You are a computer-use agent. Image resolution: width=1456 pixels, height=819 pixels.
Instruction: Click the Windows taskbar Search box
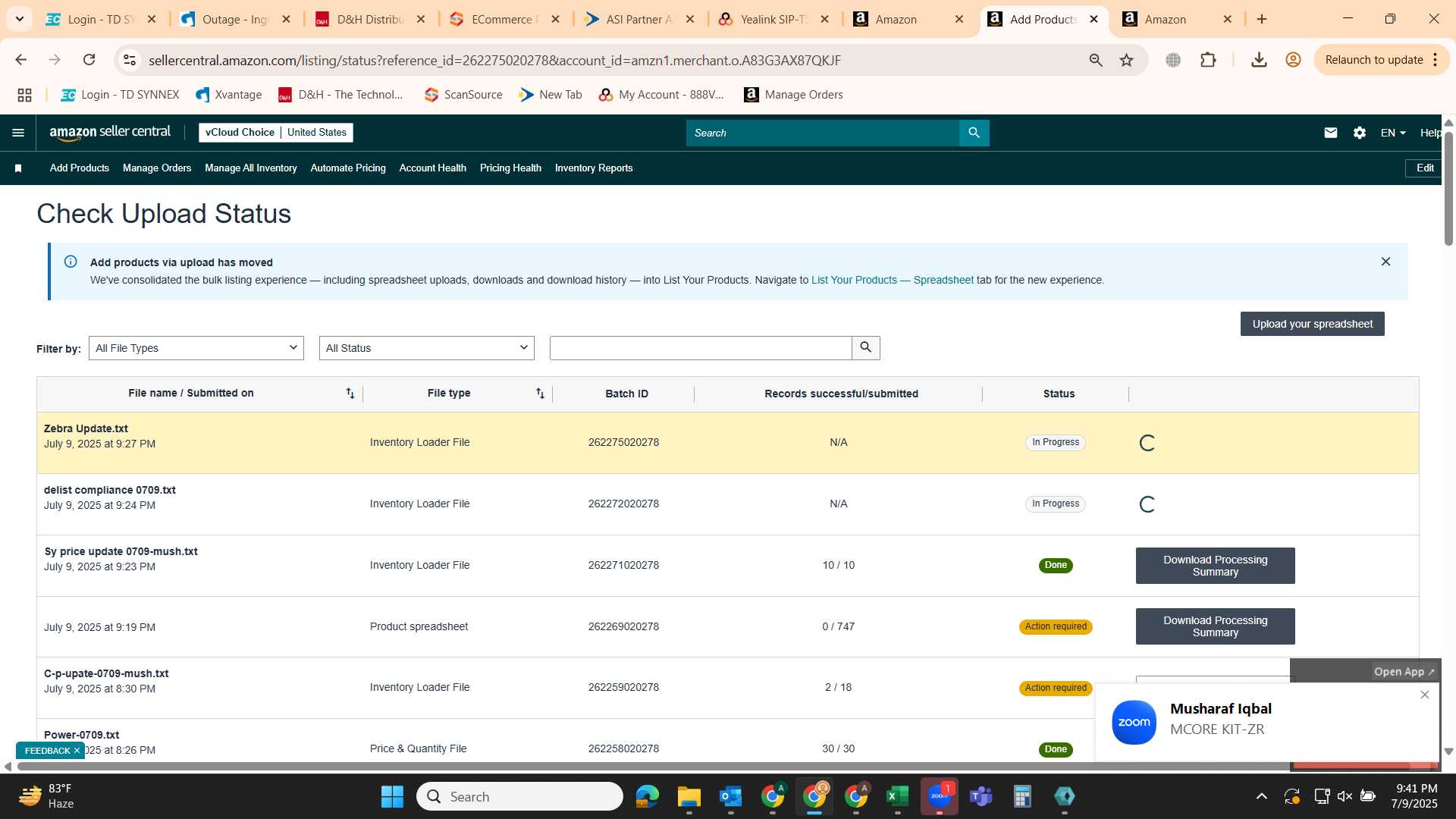point(519,796)
